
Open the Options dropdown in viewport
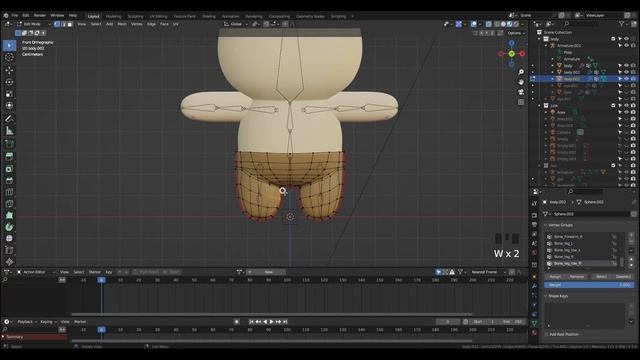click(516, 33)
